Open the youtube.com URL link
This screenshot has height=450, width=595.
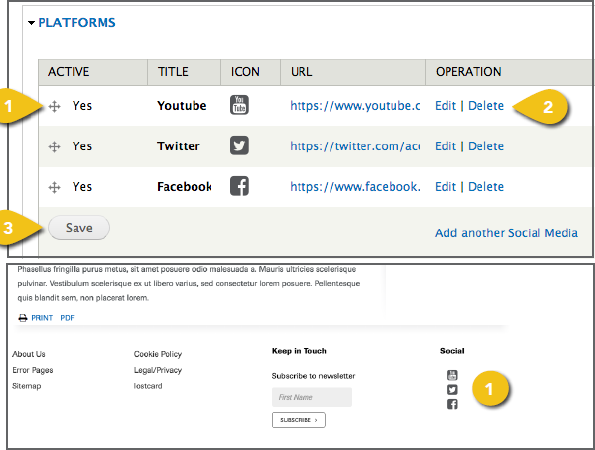click(x=355, y=106)
